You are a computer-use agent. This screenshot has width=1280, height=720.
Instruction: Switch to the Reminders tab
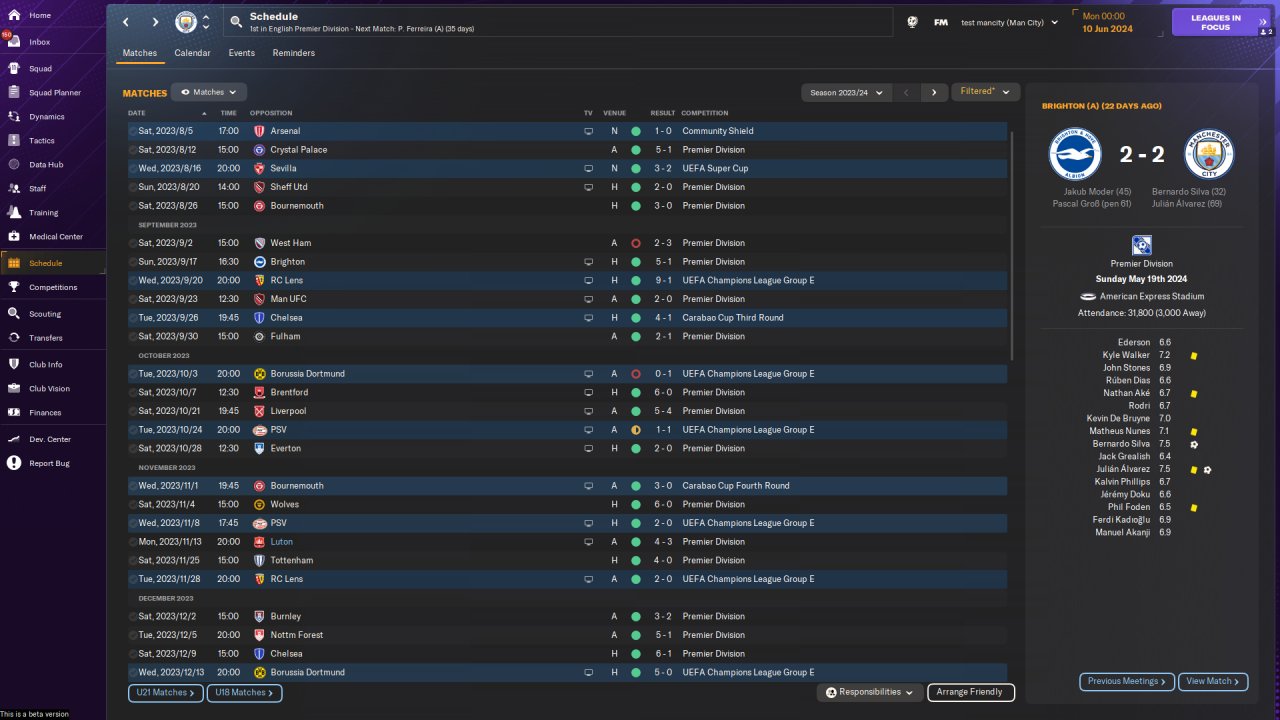pyautogui.click(x=294, y=53)
